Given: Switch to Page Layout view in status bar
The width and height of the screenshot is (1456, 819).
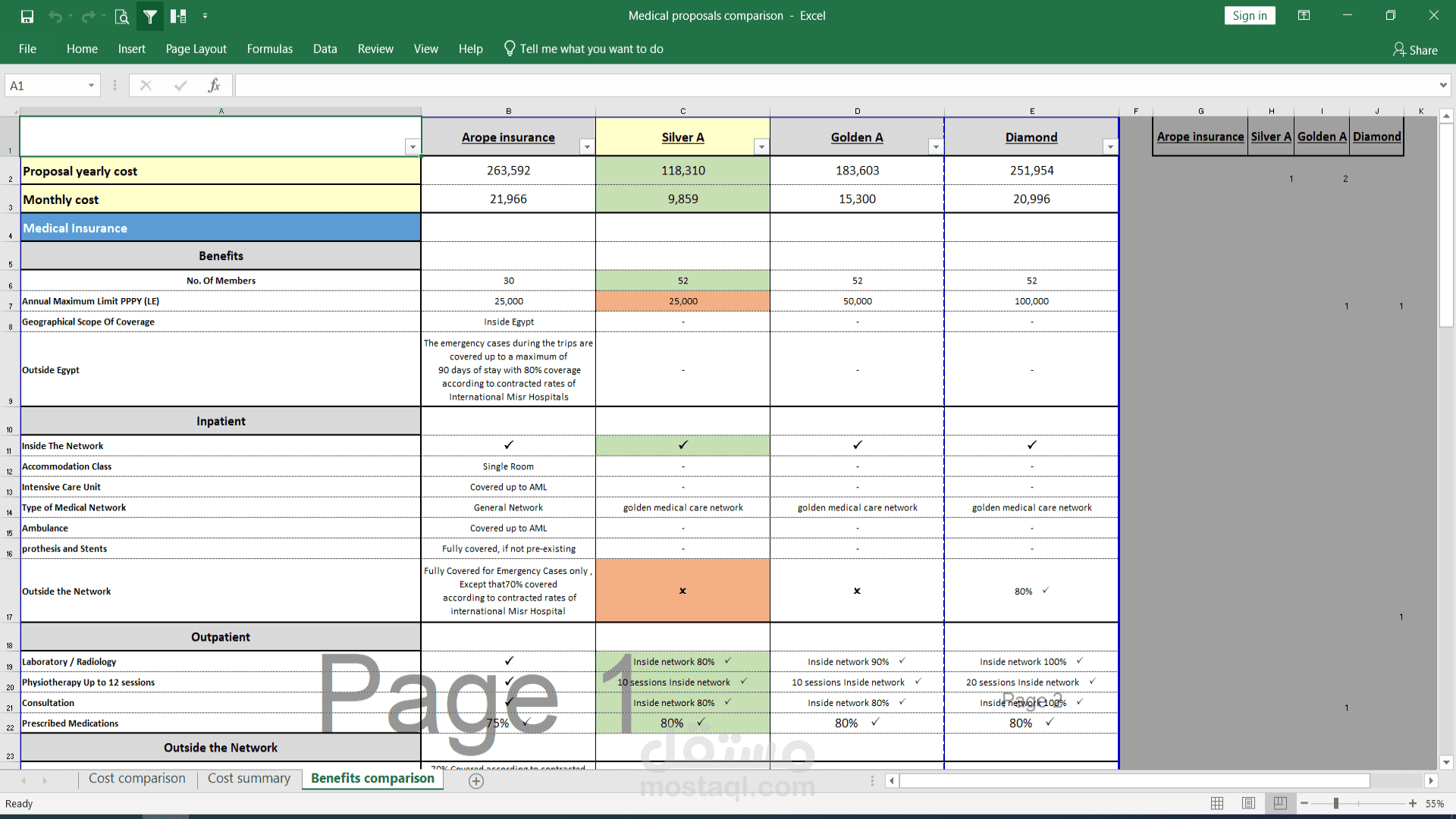Looking at the screenshot, I should [1249, 803].
